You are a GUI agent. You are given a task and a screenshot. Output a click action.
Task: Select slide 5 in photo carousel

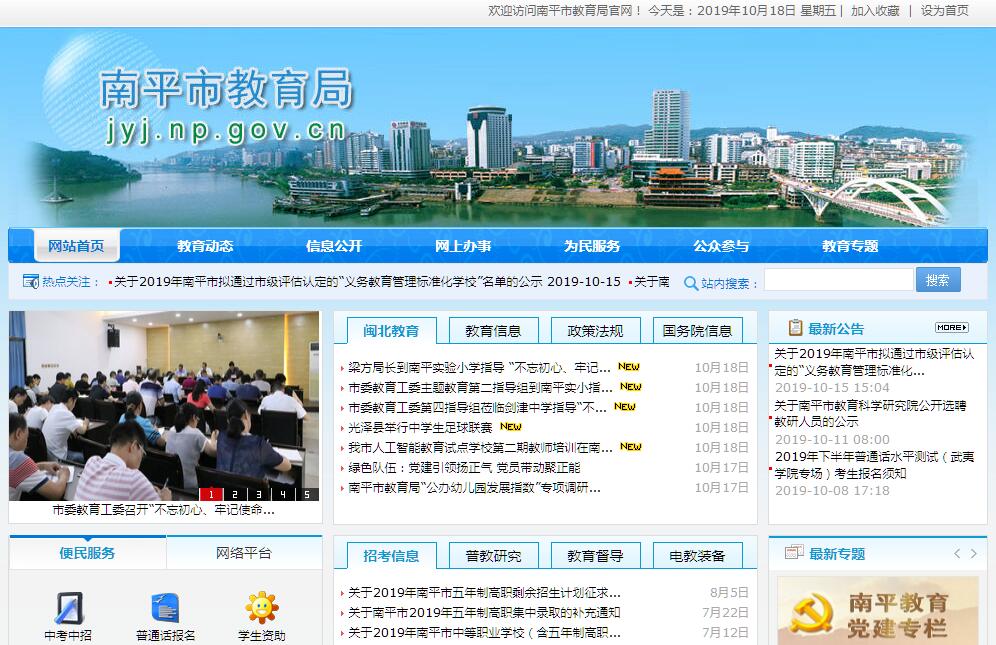(307, 494)
